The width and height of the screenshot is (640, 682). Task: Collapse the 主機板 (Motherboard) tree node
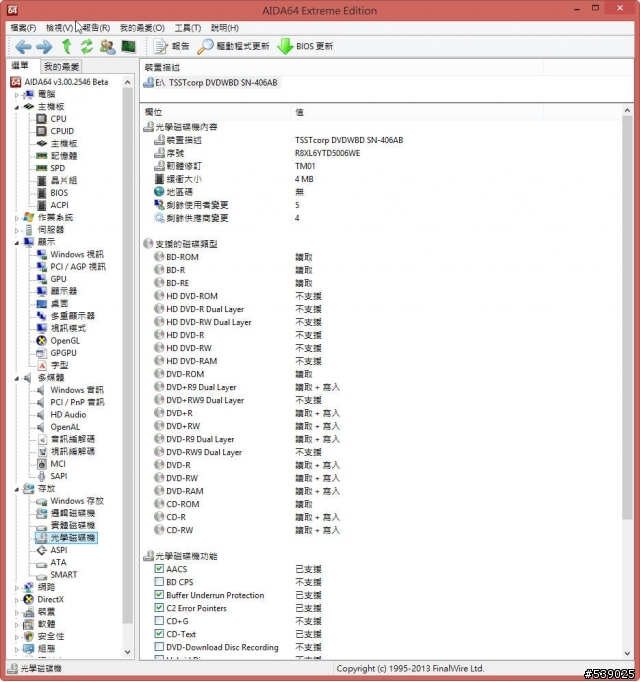17,107
